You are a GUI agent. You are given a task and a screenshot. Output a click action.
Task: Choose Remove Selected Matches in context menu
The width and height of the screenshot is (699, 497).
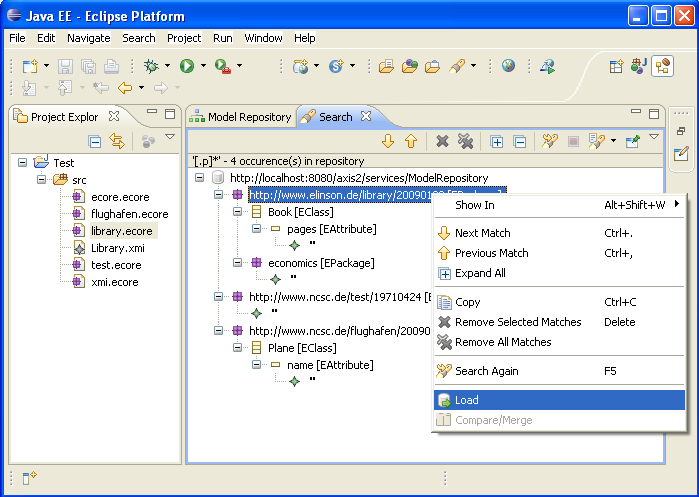pyautogui.click(x=559, y=322)
